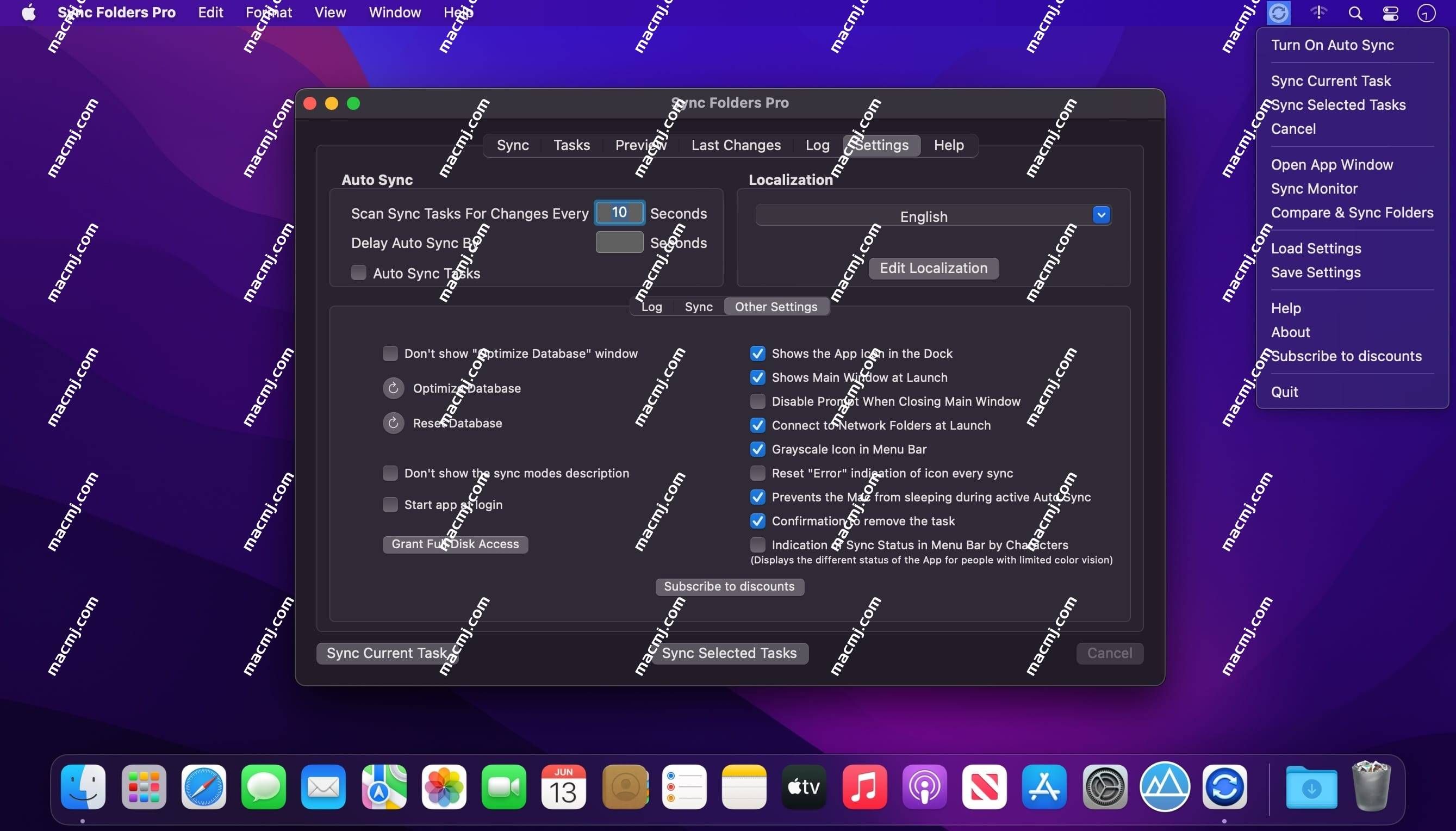Uncheck Shows Main Window at Launch
This screenshot has height=831, width=1456.
758,378
